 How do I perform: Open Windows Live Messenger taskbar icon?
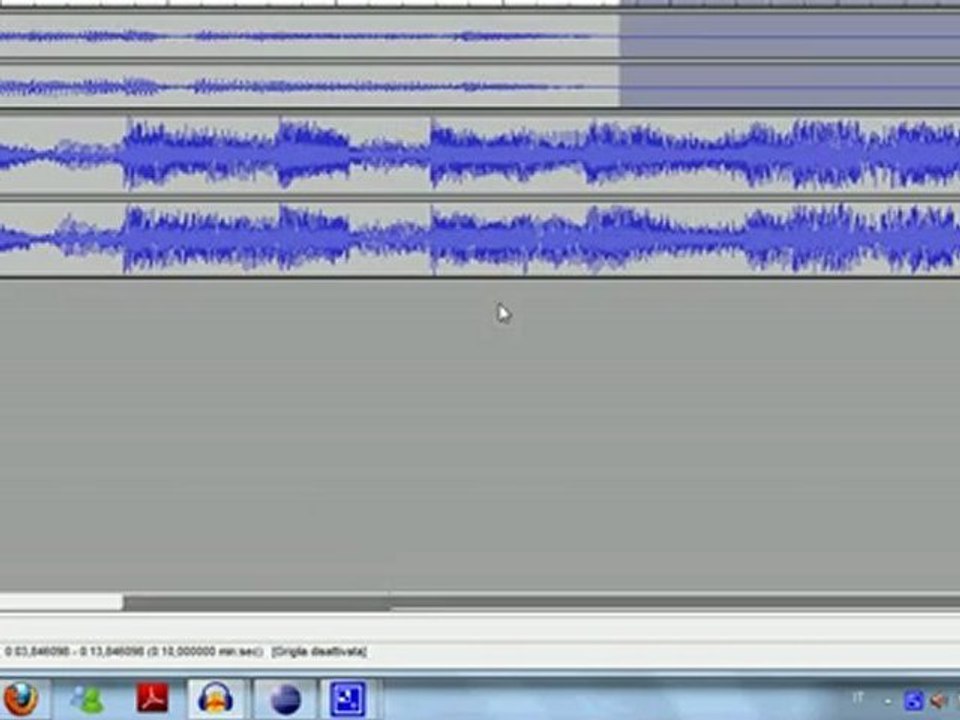(87, 699)
